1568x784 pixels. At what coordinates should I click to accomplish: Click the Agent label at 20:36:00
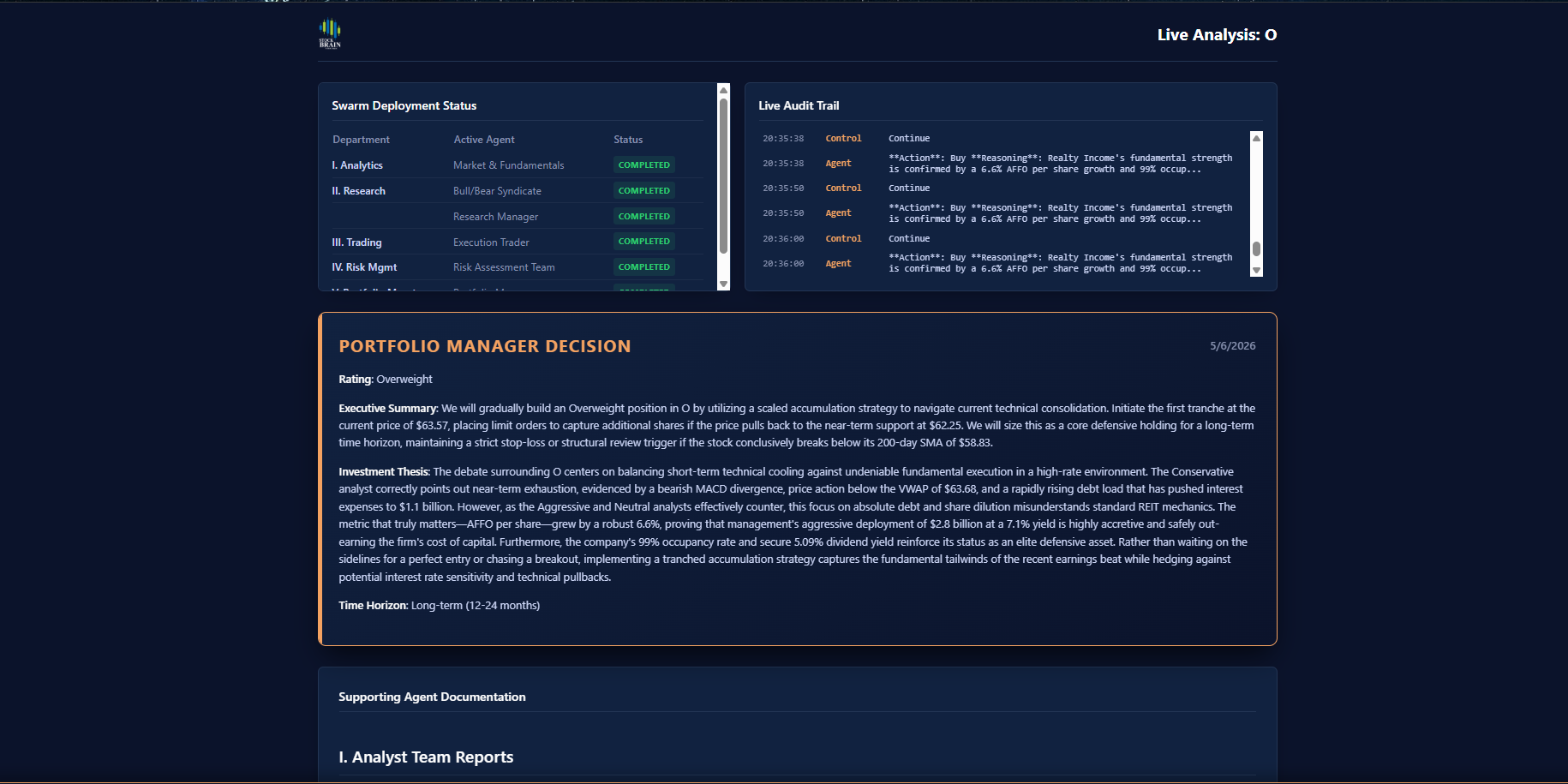click(838, 263)
